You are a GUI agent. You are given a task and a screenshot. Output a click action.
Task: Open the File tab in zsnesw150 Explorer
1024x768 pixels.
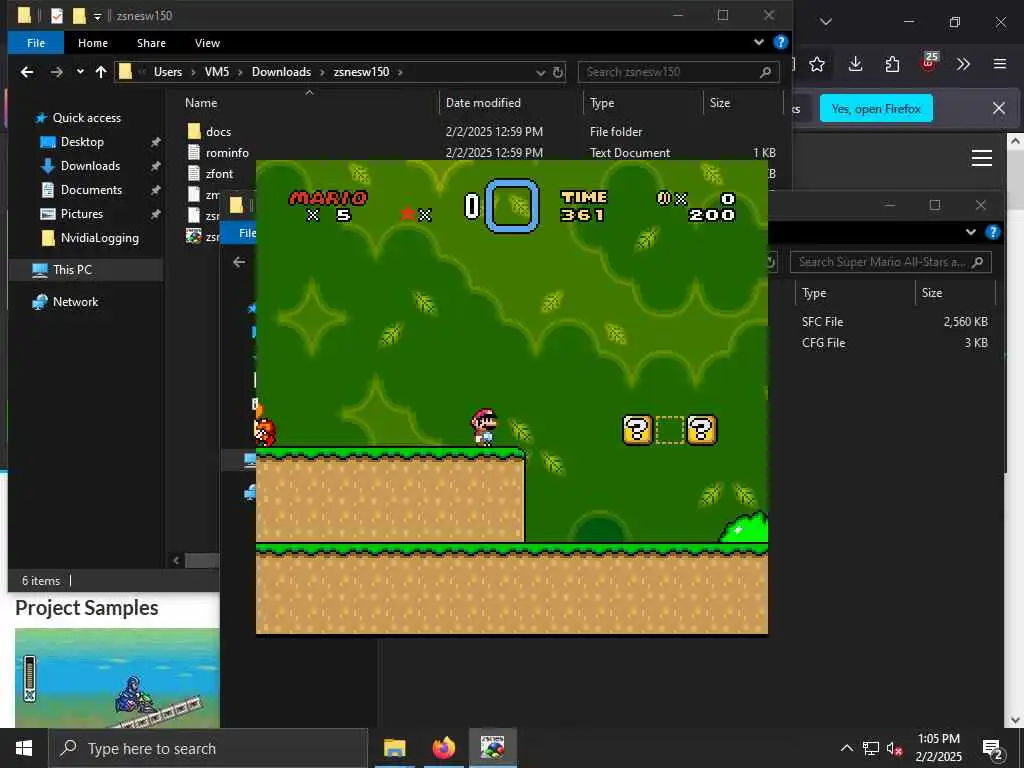[x=36, y=43]
